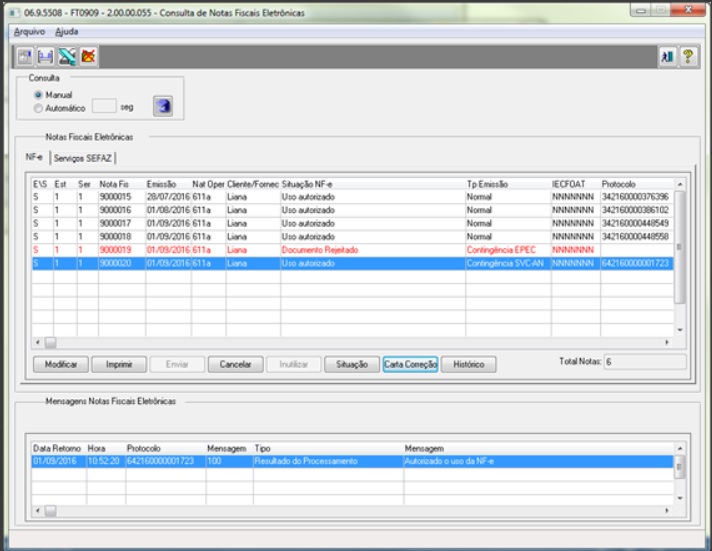Open the Arquivo menu
This screenshot has width=712, height=551.
click(30, 32)
